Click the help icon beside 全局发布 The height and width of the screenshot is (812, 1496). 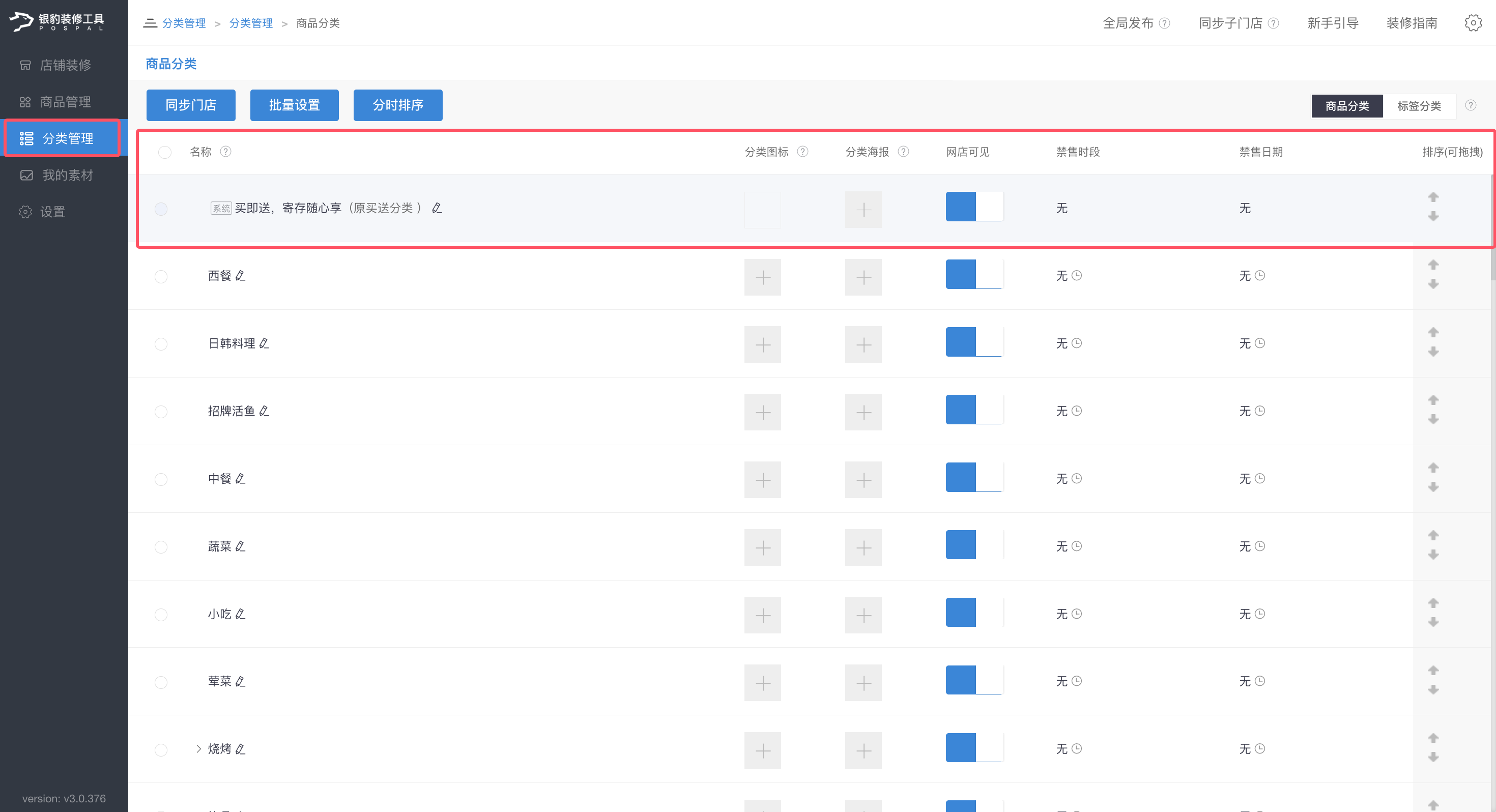click(1164, 23)
